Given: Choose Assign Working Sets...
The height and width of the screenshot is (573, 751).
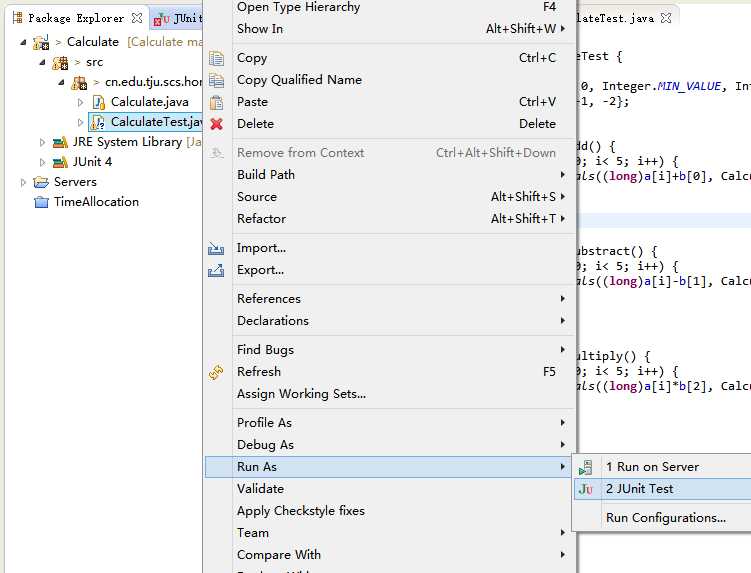Looking at the screenshot, I should 390,394.
